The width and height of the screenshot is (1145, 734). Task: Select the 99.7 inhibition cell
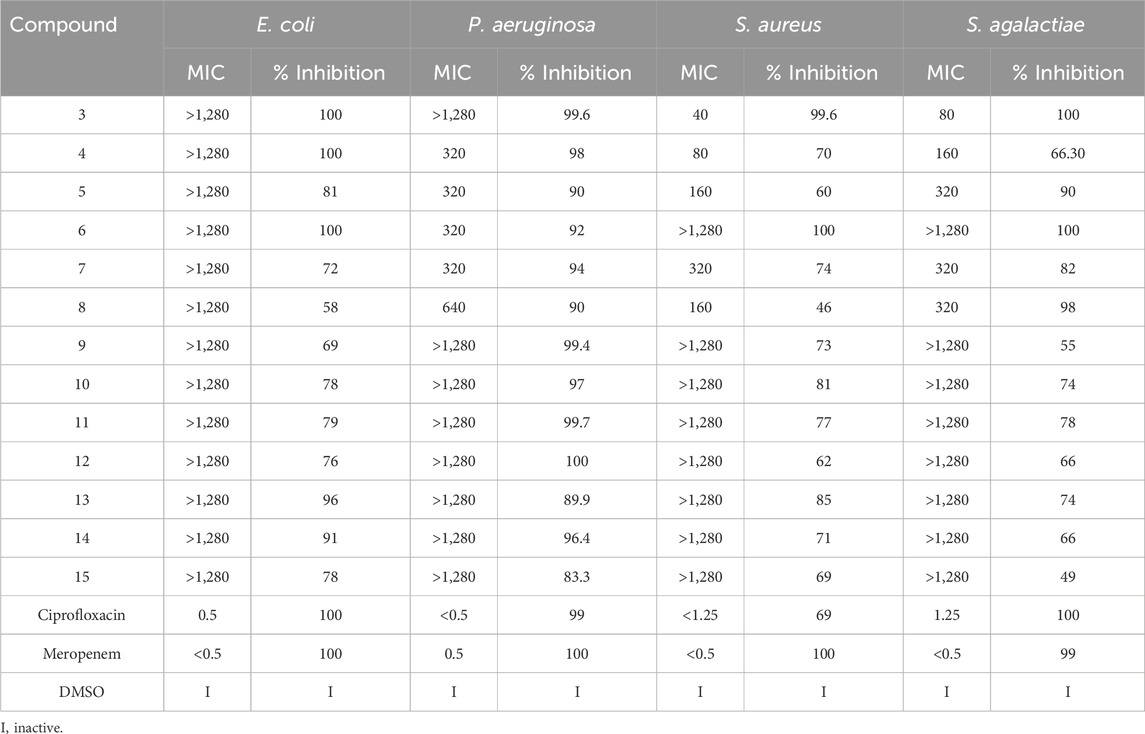[x=576, y=423]
